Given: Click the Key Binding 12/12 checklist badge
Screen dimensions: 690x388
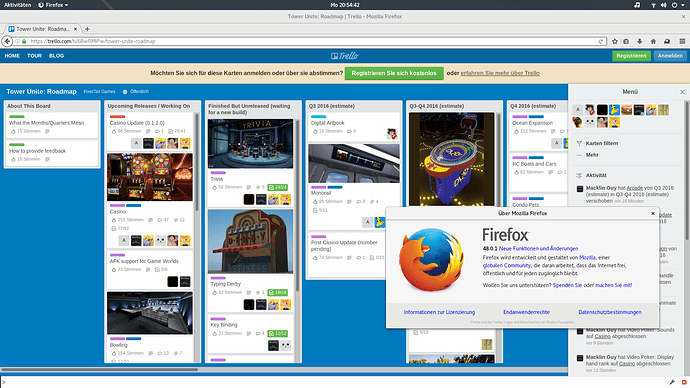Looking at the screenshot, I should pos(277,333).
